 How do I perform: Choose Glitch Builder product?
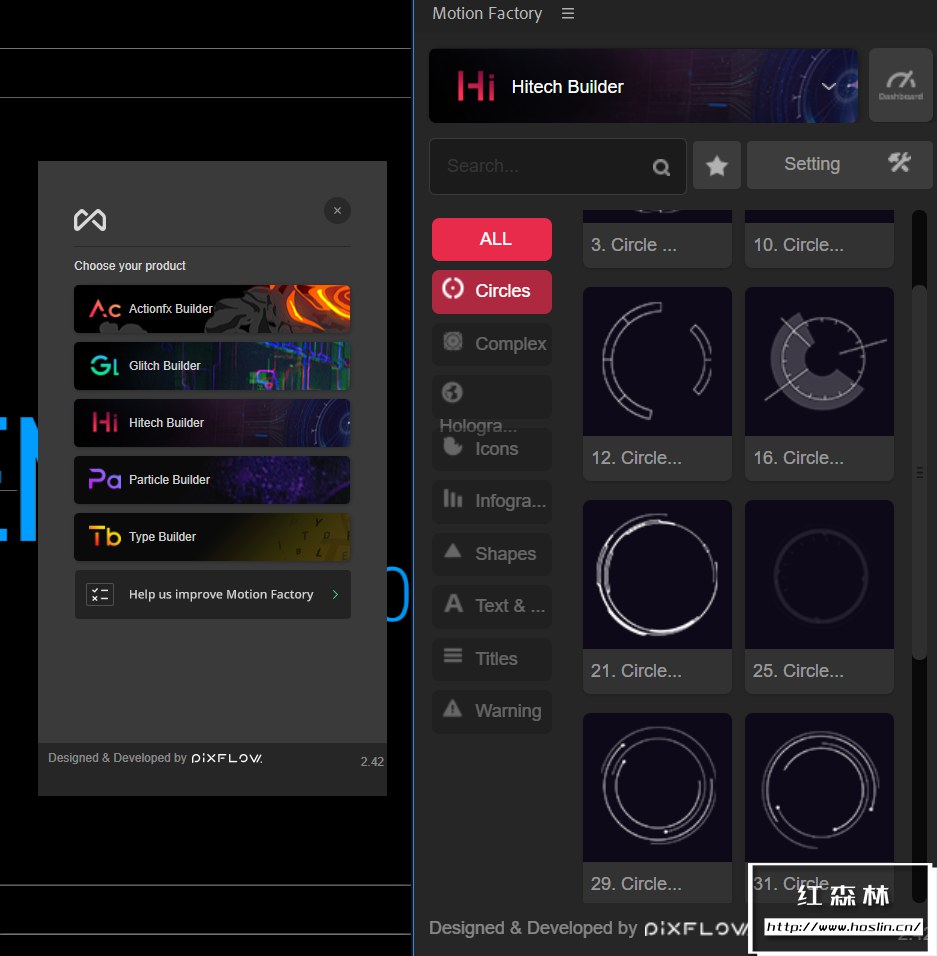[212, 366]
